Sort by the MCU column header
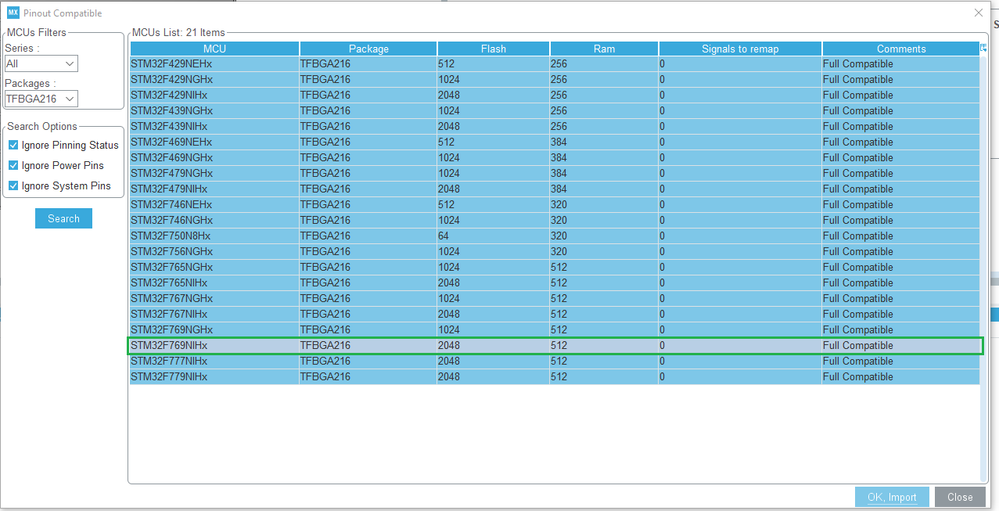The height and width of the screenshot is (511, 999). (215, 48)
